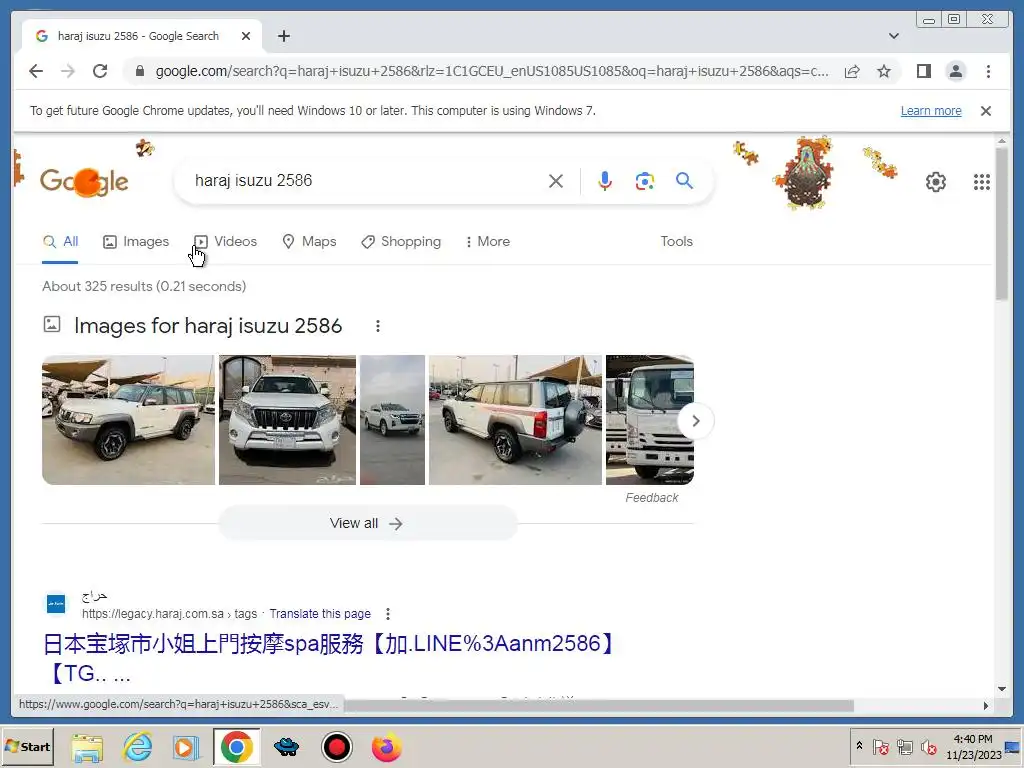Open the Chrome profile menu
Screen dimensions: 1024x768
tap(955, 71)
